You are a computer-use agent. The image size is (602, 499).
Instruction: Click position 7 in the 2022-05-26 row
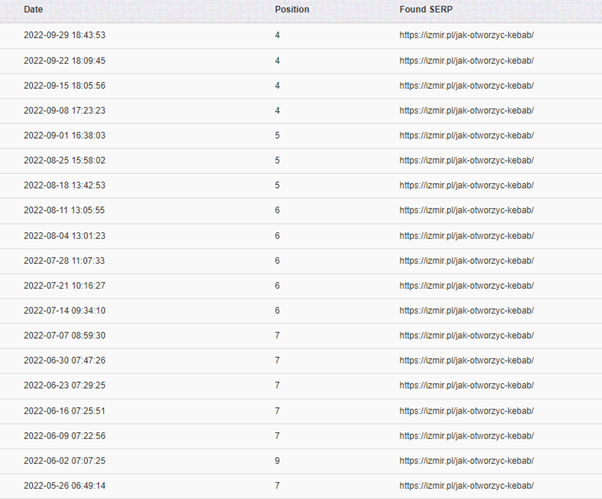click(277, 486)
